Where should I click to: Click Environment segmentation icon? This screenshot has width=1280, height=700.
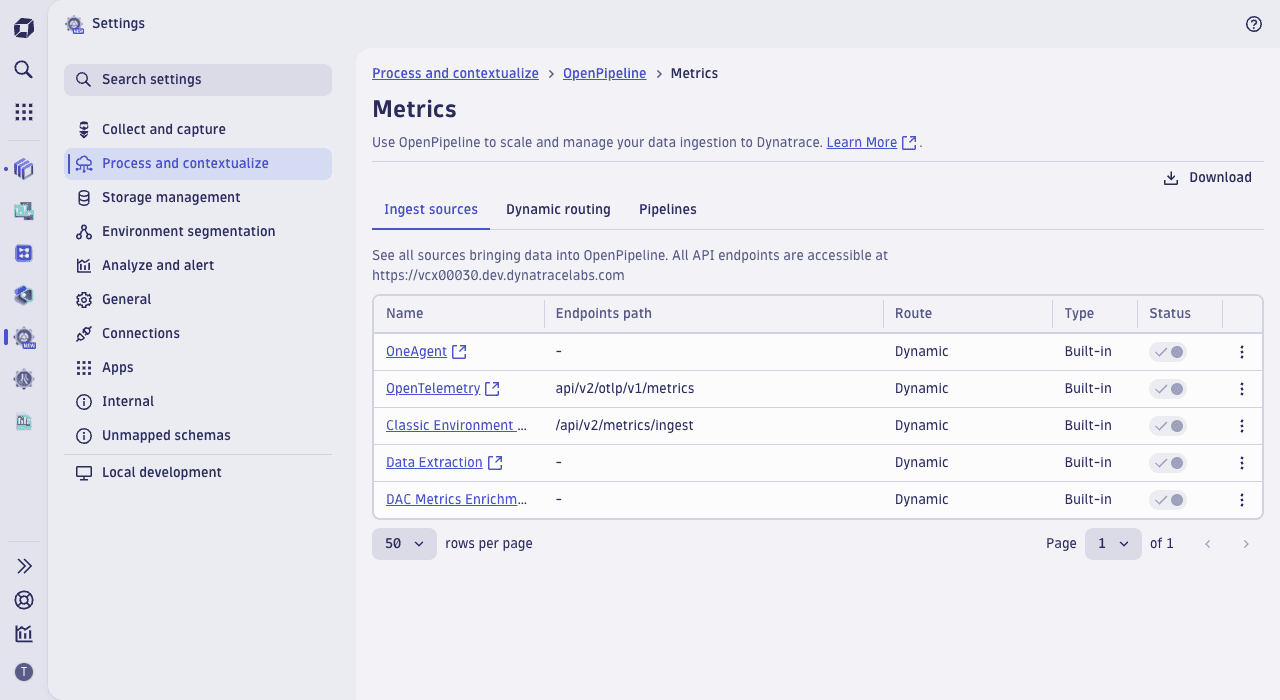pyautogui.click(x=84, y=231)
